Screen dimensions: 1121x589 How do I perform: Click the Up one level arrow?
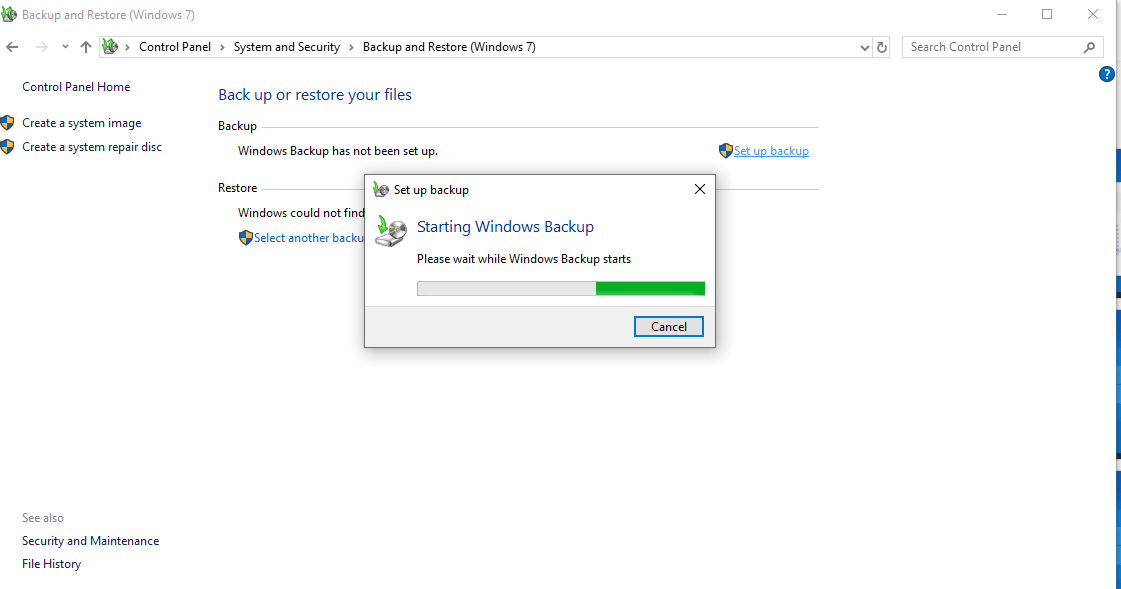pyautogui.click(x=86, y=47)
